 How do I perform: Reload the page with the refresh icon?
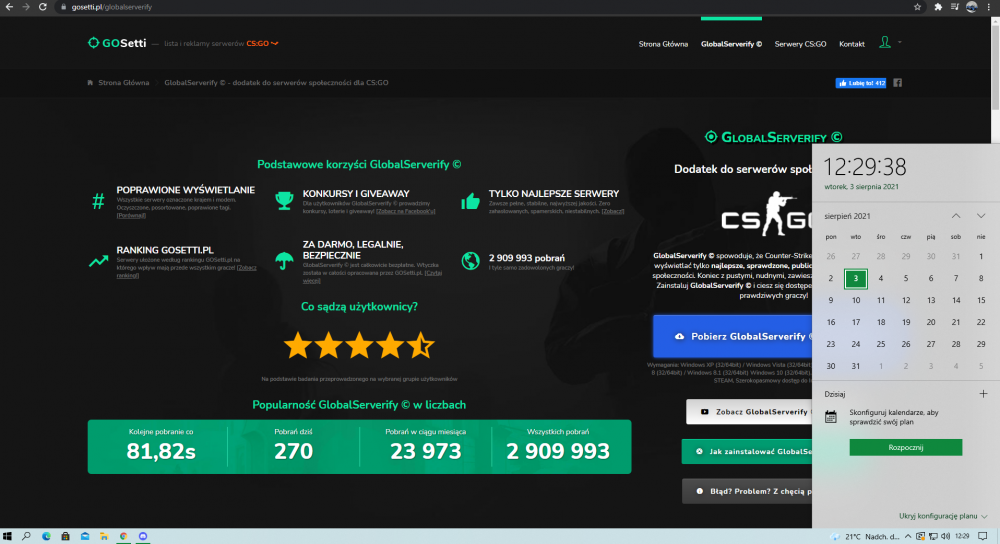click(x=43, y=7)
